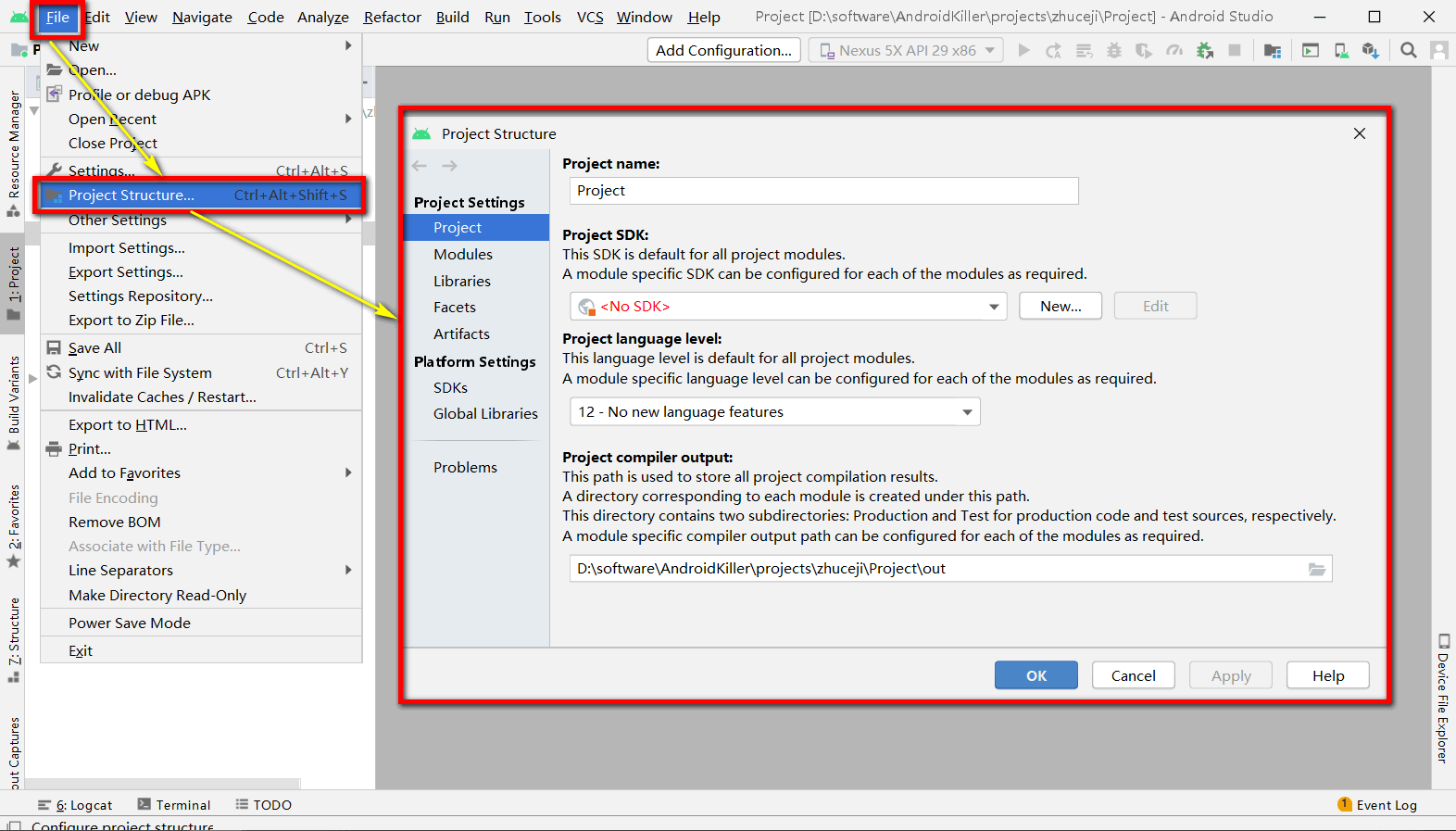Screen dimensions: 1456x831
Task: Click the Apply Code Changes icon
Action: [x=1084, y=50]
